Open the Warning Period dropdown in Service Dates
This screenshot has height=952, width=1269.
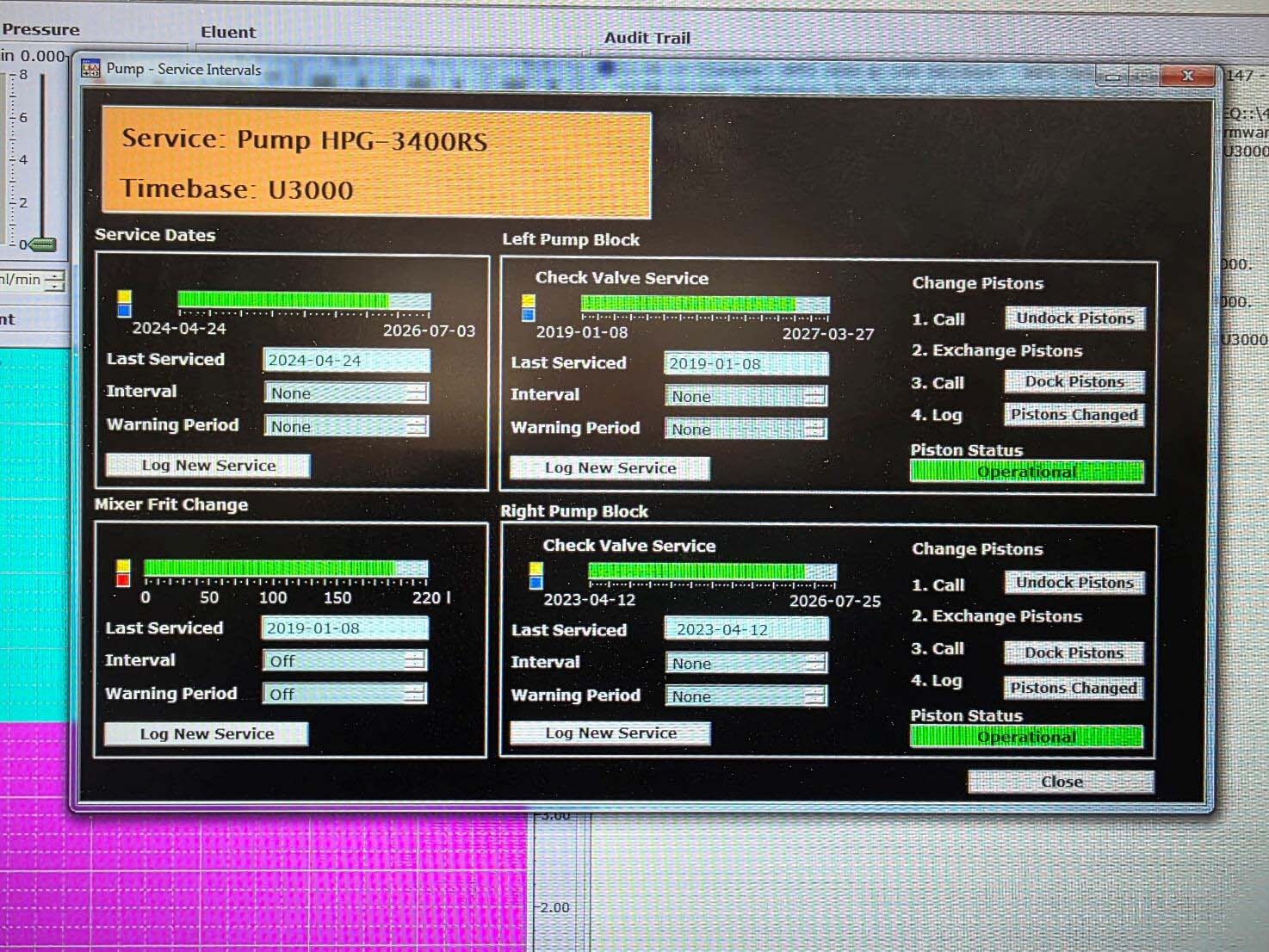[346, 426]
